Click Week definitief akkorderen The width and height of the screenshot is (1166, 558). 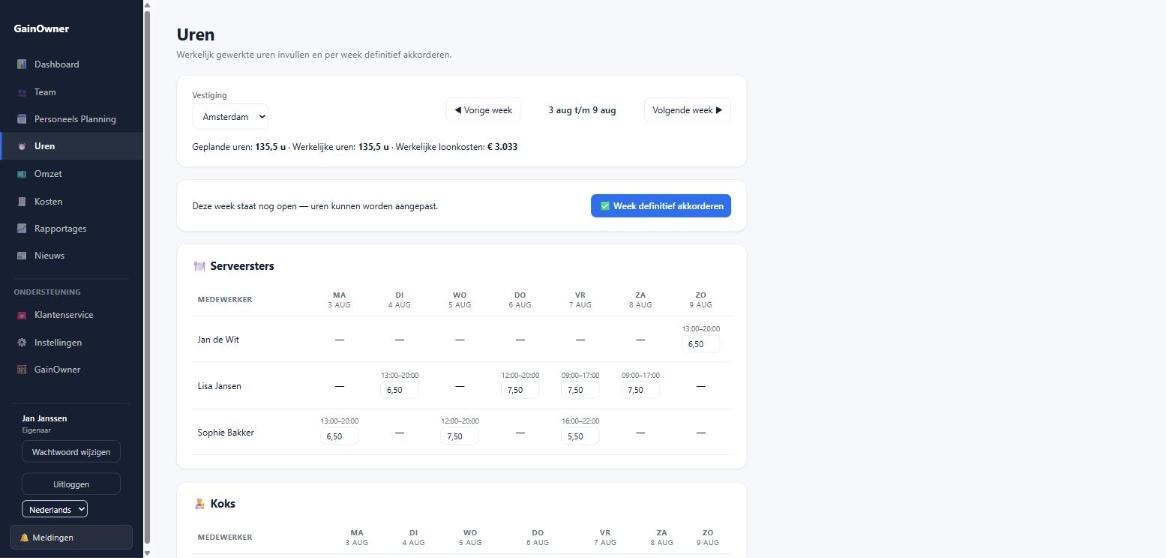(x=661, y=206)
